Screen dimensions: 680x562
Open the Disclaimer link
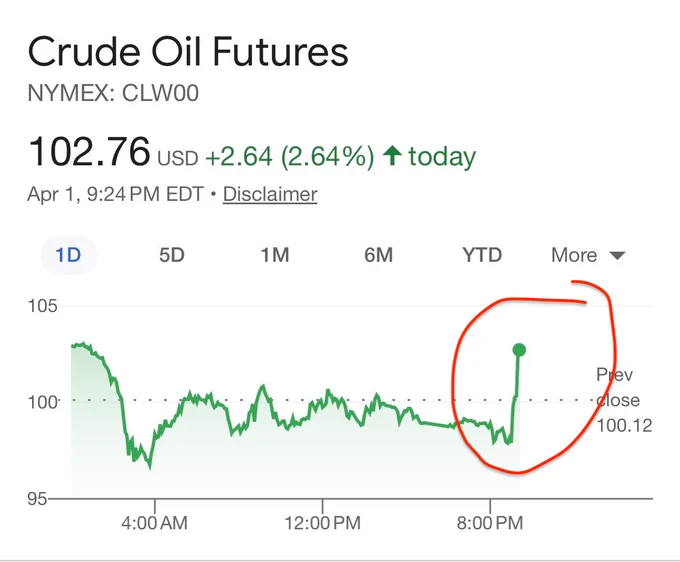coord(270,194)
